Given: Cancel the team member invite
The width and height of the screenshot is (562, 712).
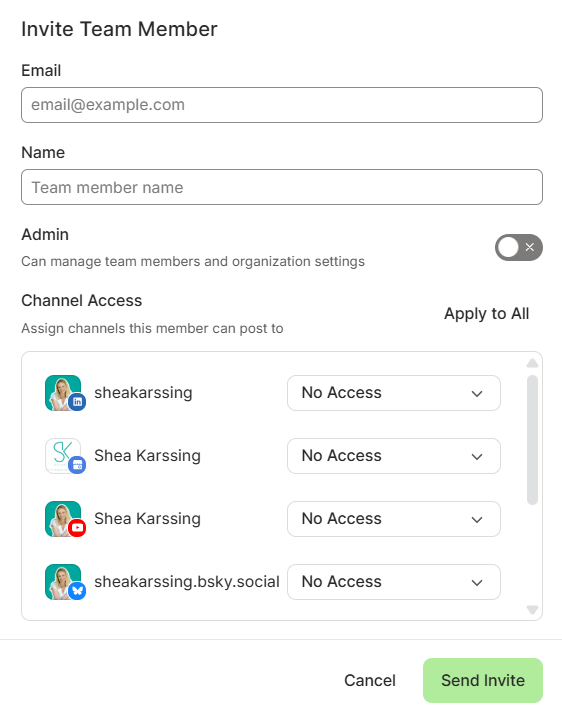Looking at the screenshot, I should pos(370,680).
